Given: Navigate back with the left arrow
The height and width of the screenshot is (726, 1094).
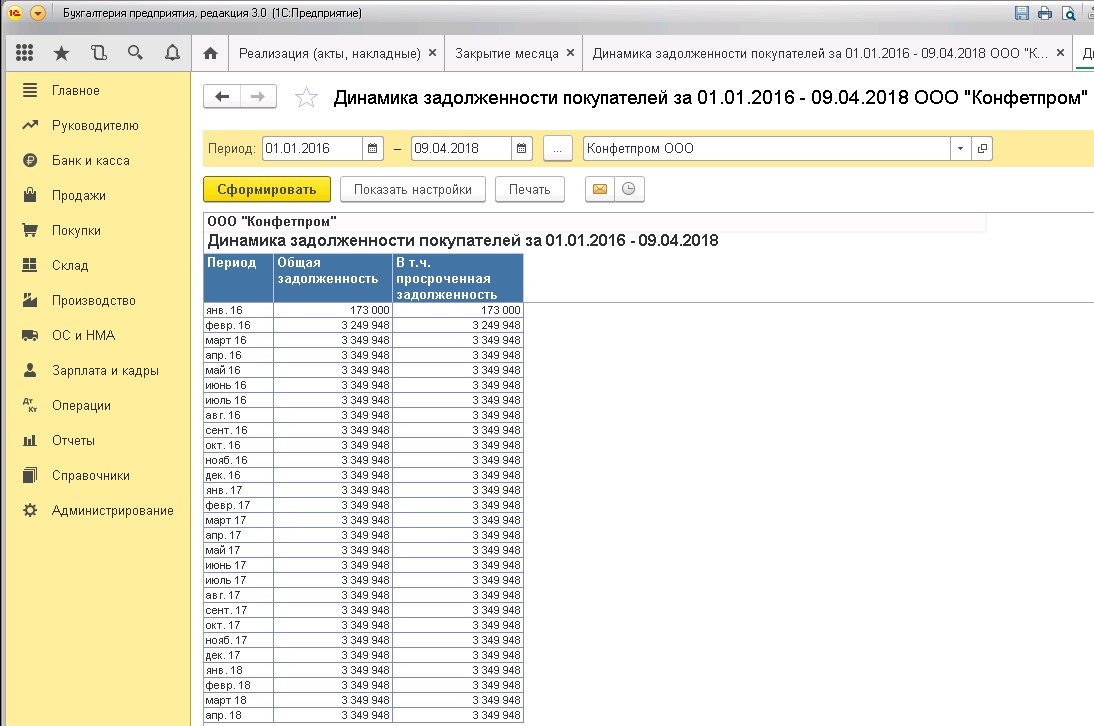Looking at the screenshot, I should [x=222, y=96].
